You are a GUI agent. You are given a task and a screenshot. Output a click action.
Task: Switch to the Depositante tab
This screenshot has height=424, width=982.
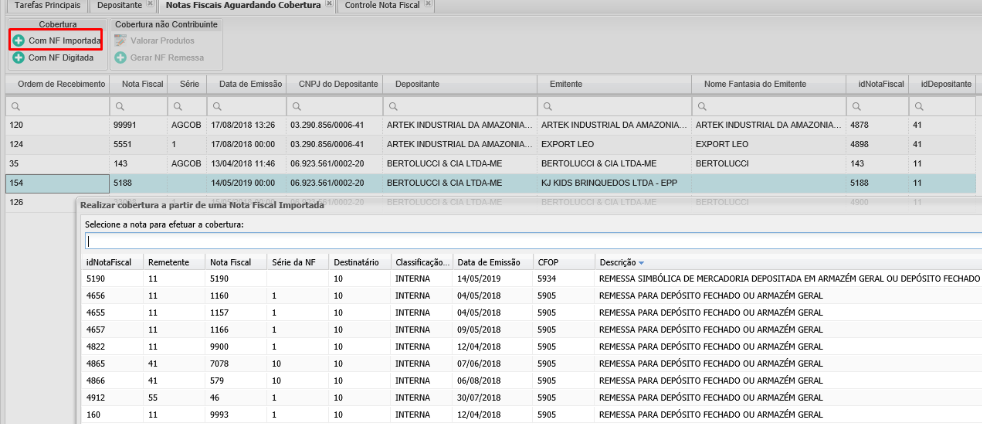[x=119, y=5]
